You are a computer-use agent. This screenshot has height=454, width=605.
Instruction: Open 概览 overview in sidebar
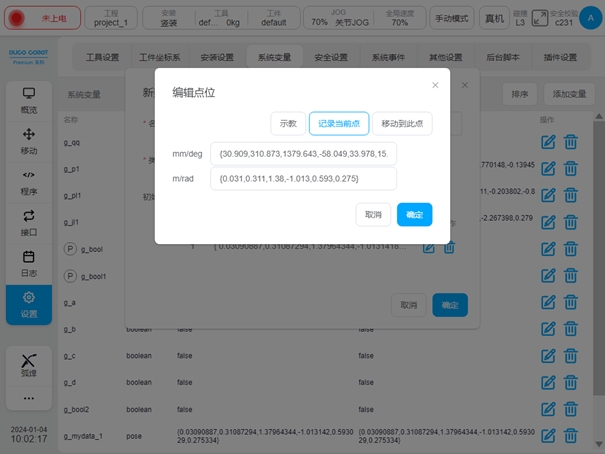click(x=29, y=101)
